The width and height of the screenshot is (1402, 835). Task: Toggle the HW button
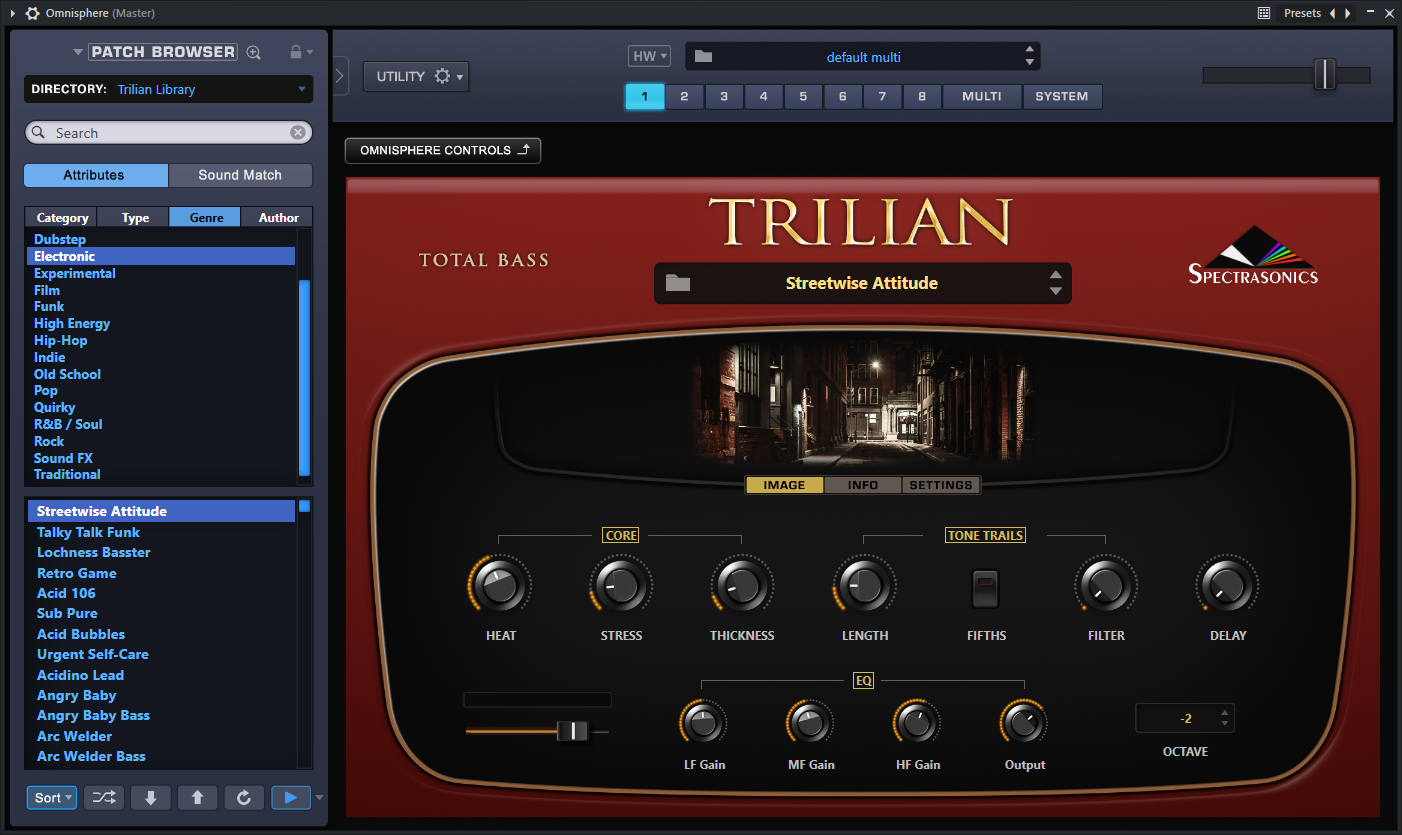pyautogui.click(x=649, y=57)
